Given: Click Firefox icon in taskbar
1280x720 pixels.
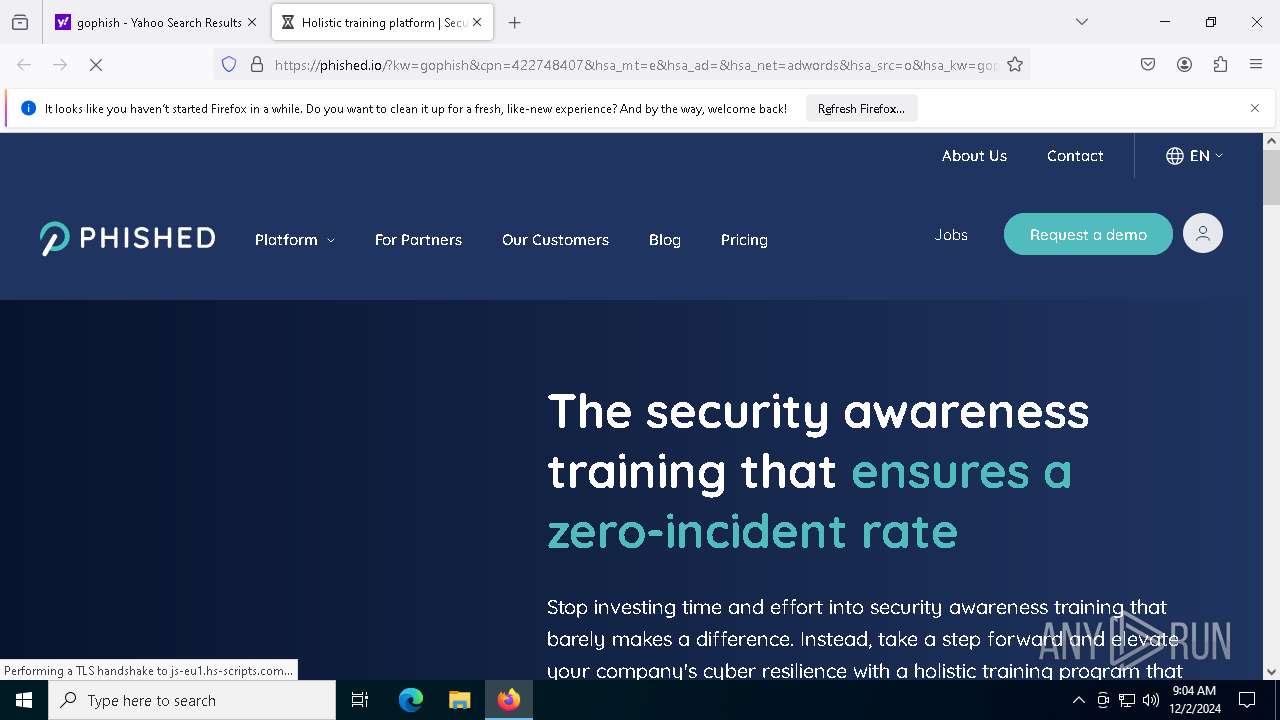Looking at the screenshot, I should (x=509, y=700).
